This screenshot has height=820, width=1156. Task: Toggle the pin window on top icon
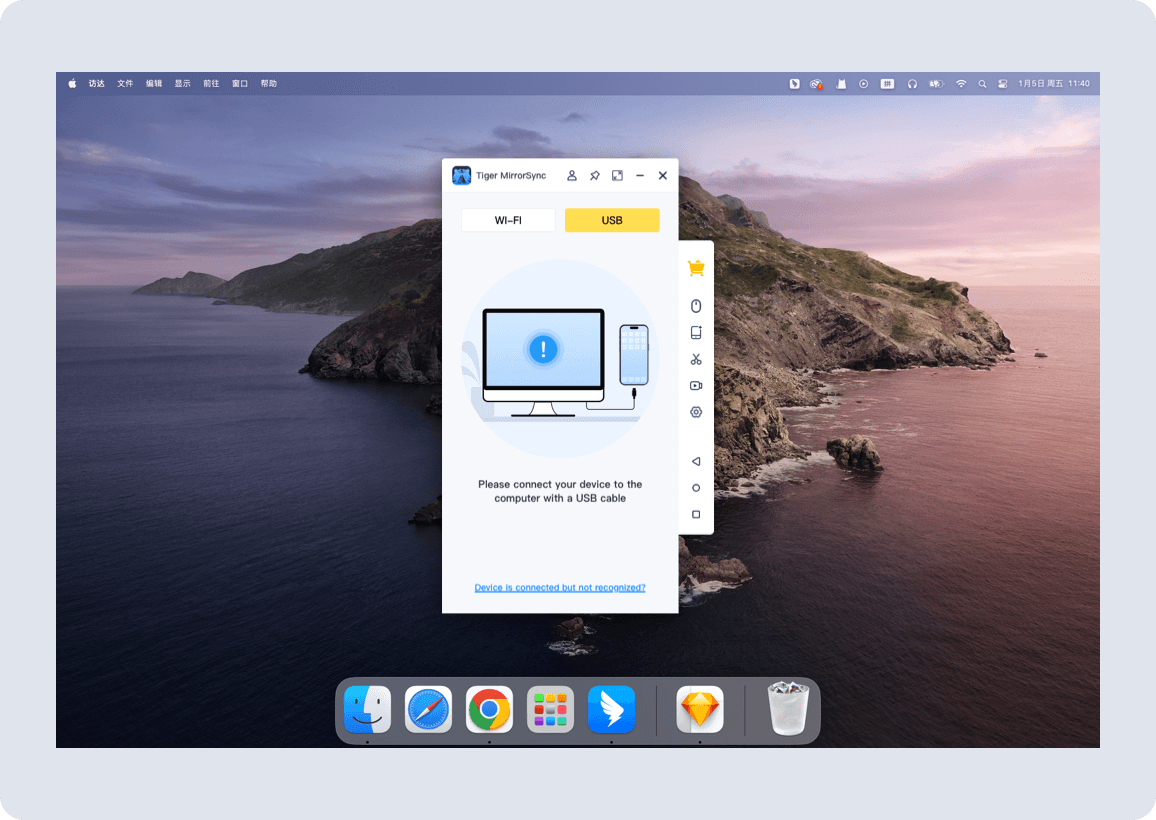coord(595,176)
